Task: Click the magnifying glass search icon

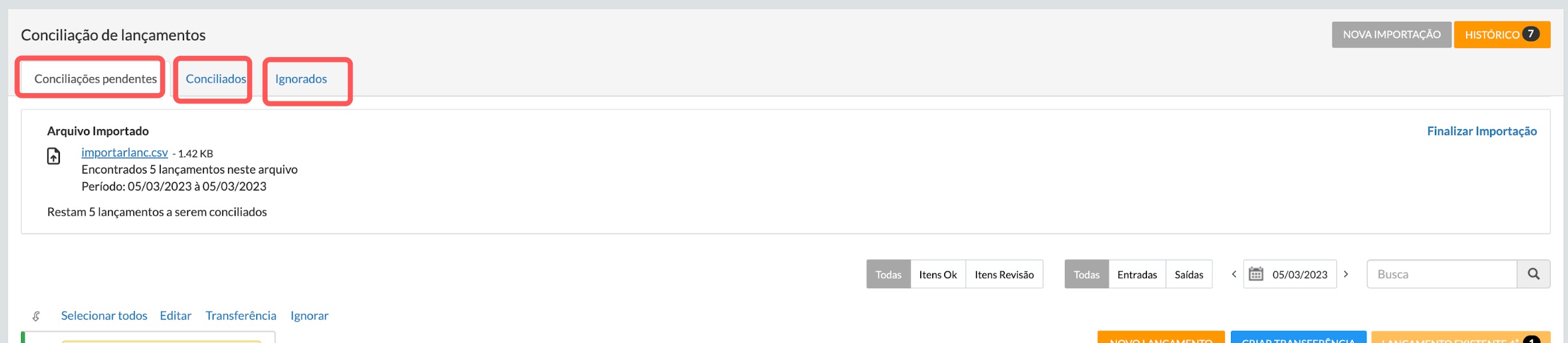Action: (1533, 274)
